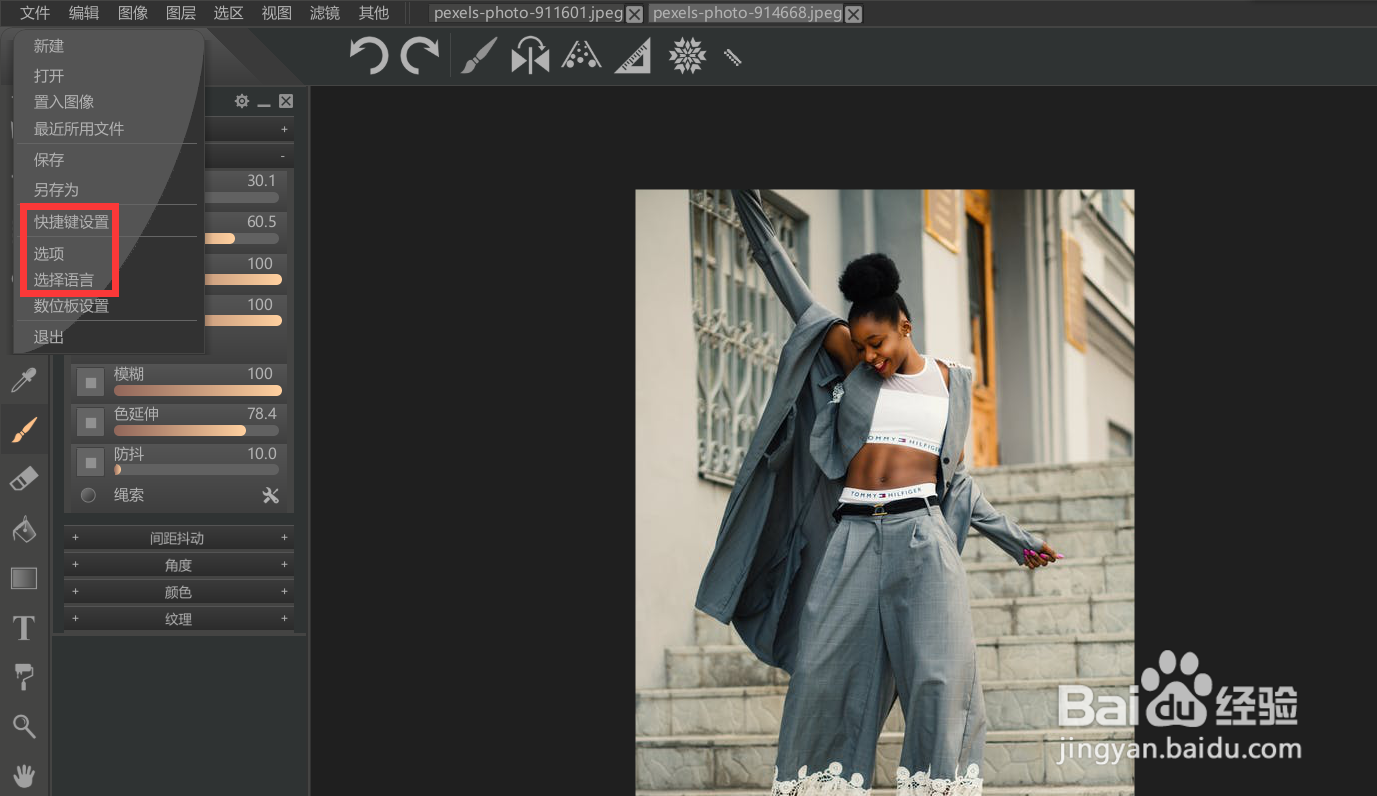Open the 图层 menu
The image size is (1377, 796).
[x=181, y=13]
